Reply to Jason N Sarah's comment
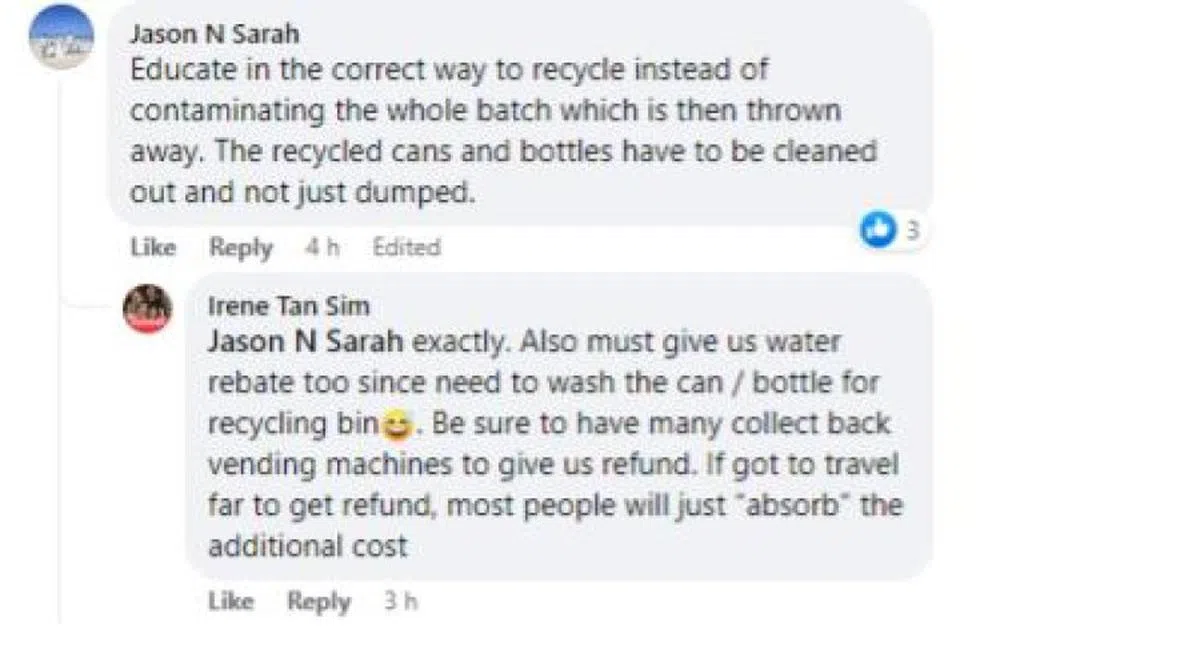This screenshot has width=1200, height=650. click(241, 247)
